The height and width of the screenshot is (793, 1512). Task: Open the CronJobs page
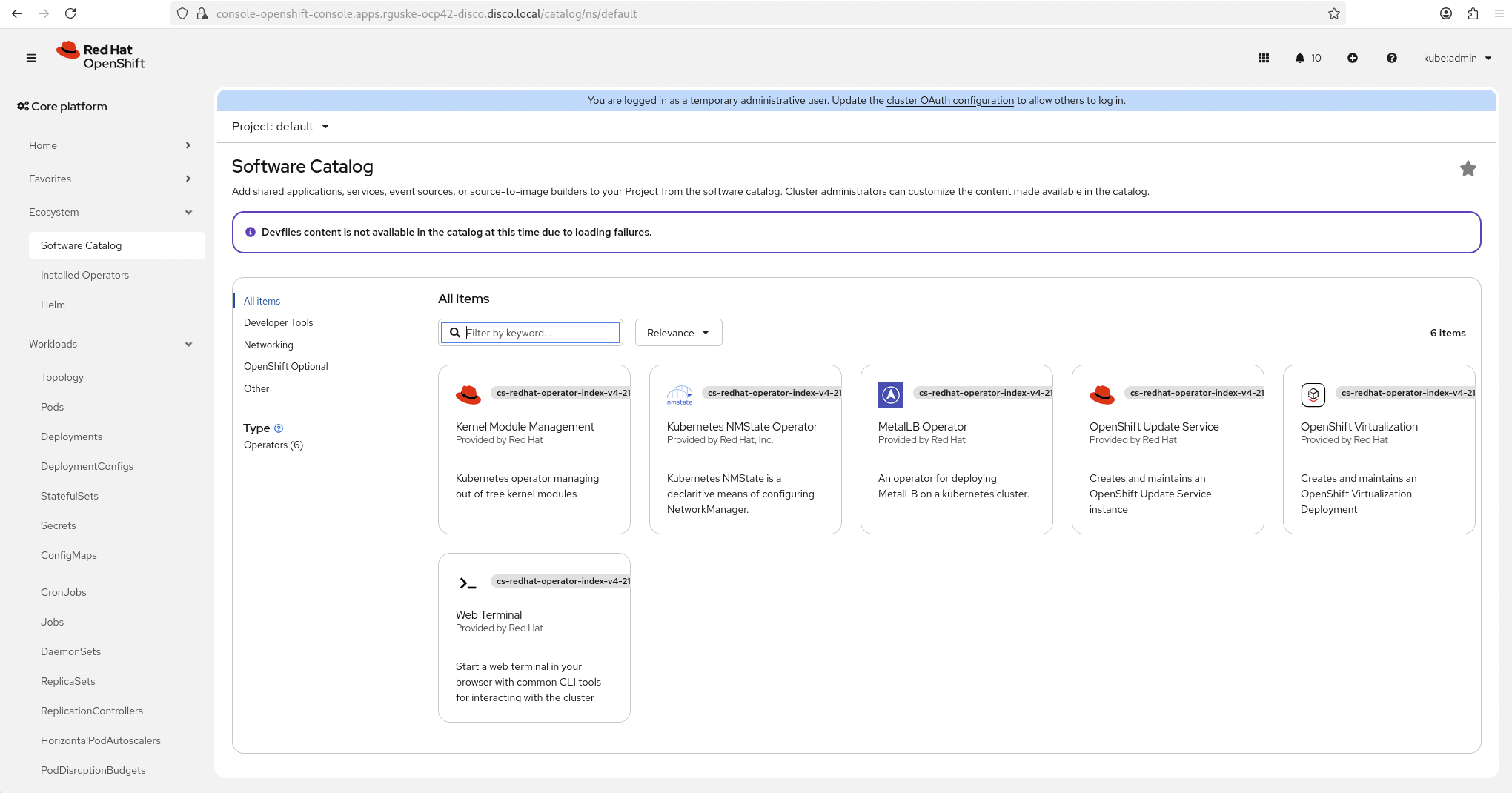pyautogui.click(x=64, y=592)
